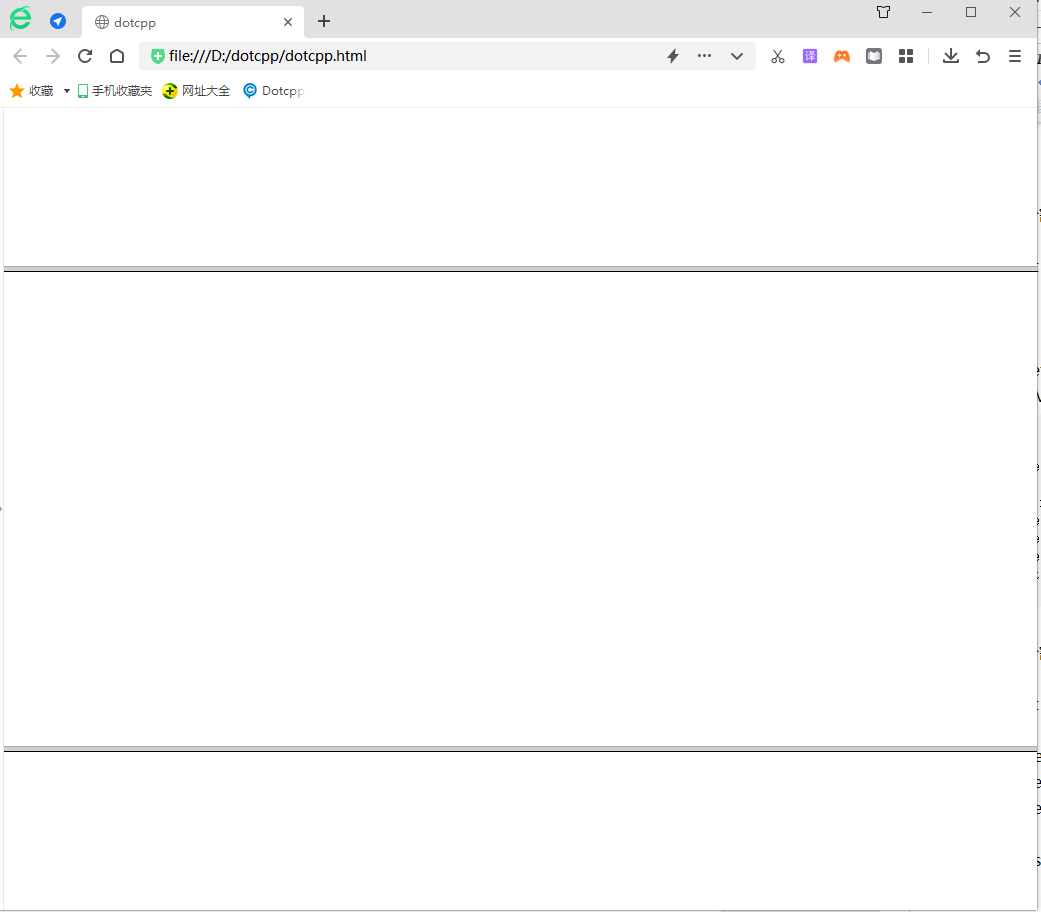
Task: Click the lightning speed mode icon
Action: [673, 56]
